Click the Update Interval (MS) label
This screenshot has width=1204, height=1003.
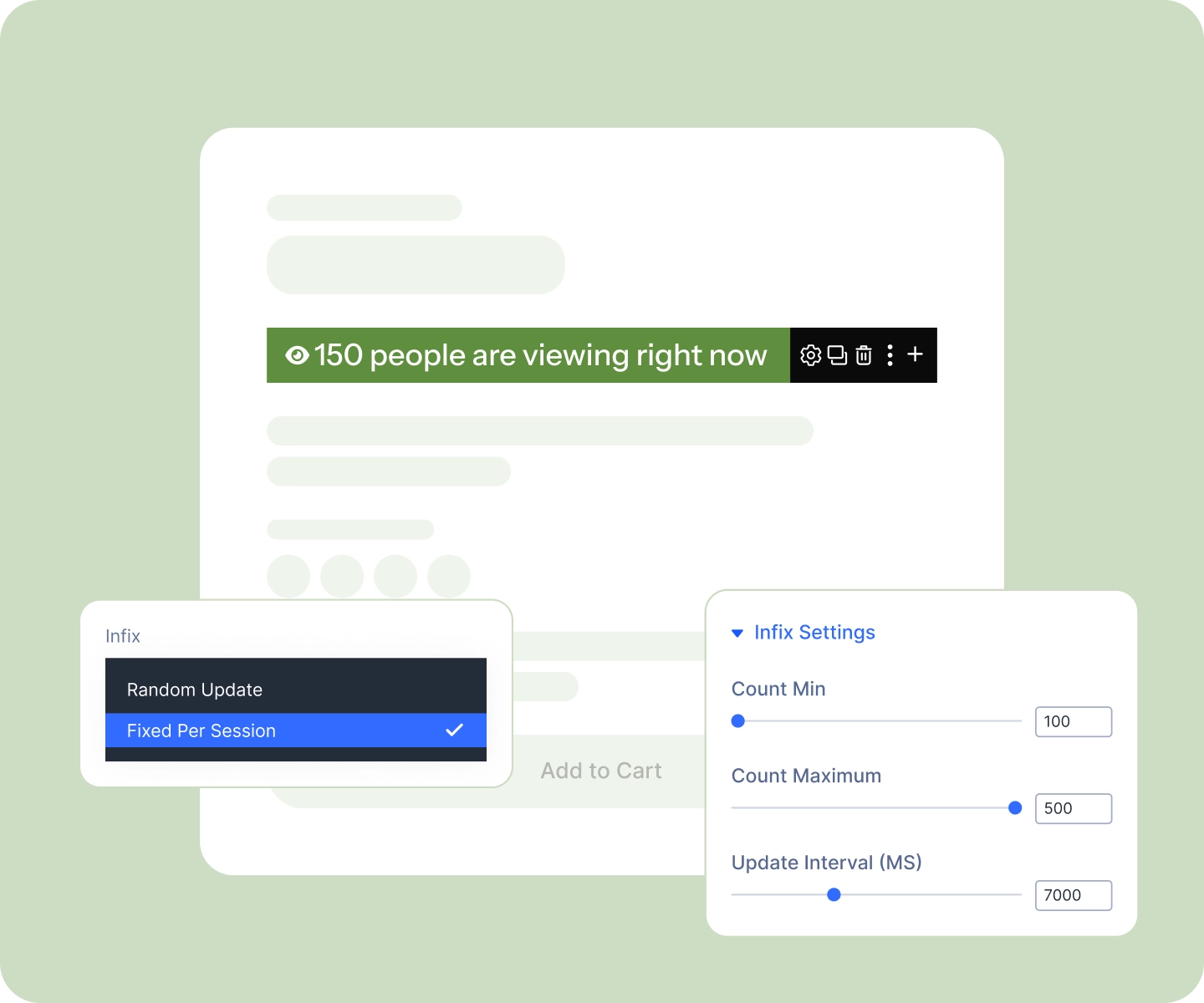tap(826, 863)
